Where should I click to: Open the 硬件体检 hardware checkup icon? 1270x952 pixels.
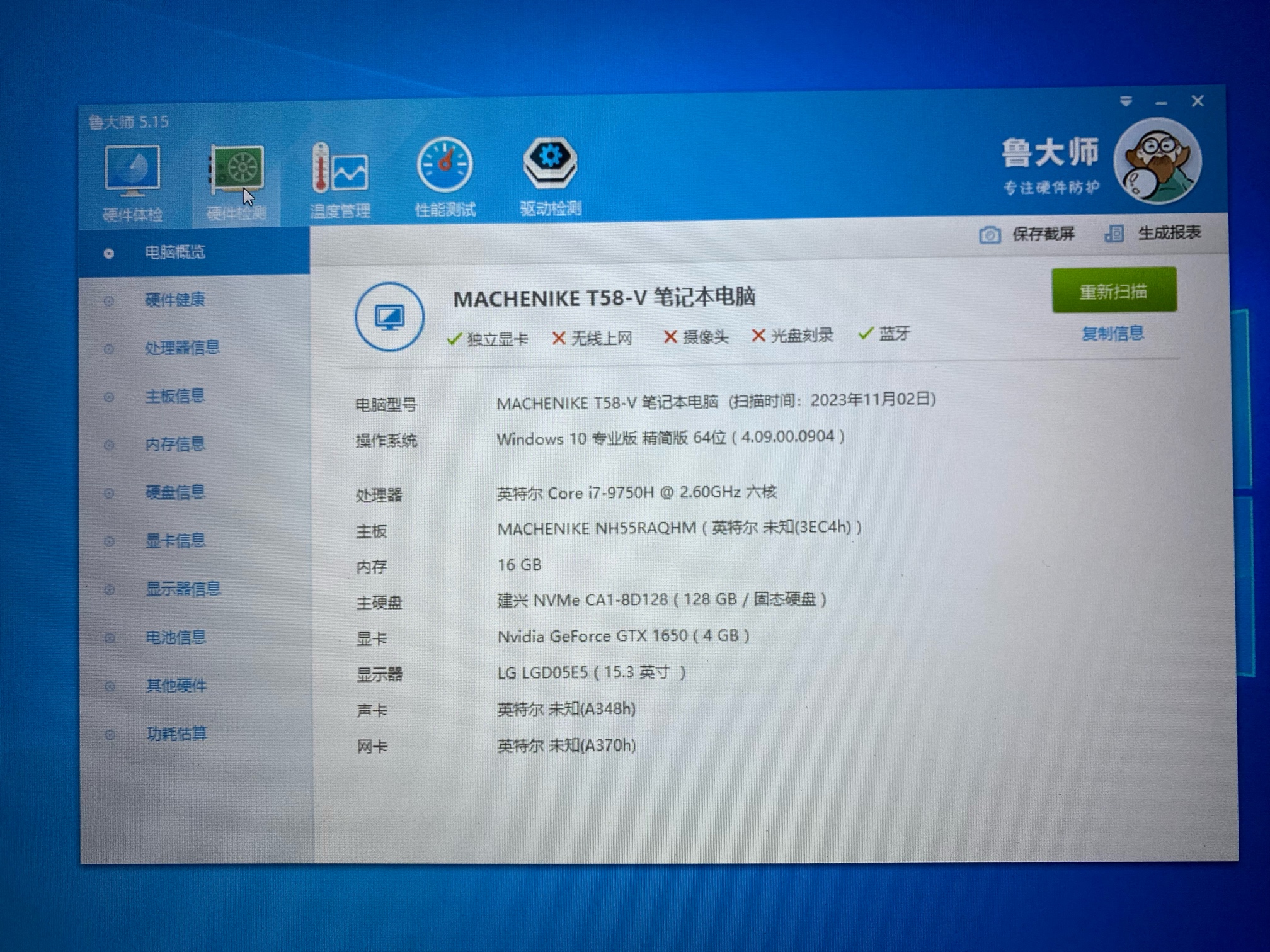click(x=132, y=170)
